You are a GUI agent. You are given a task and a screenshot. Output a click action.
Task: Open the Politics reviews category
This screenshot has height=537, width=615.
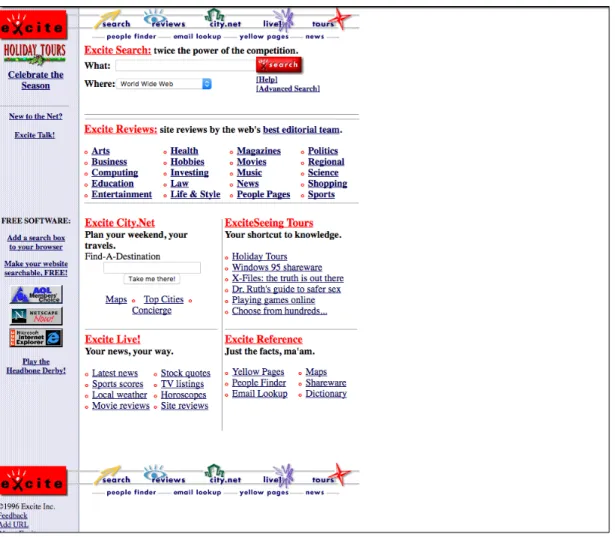point(323,151)
